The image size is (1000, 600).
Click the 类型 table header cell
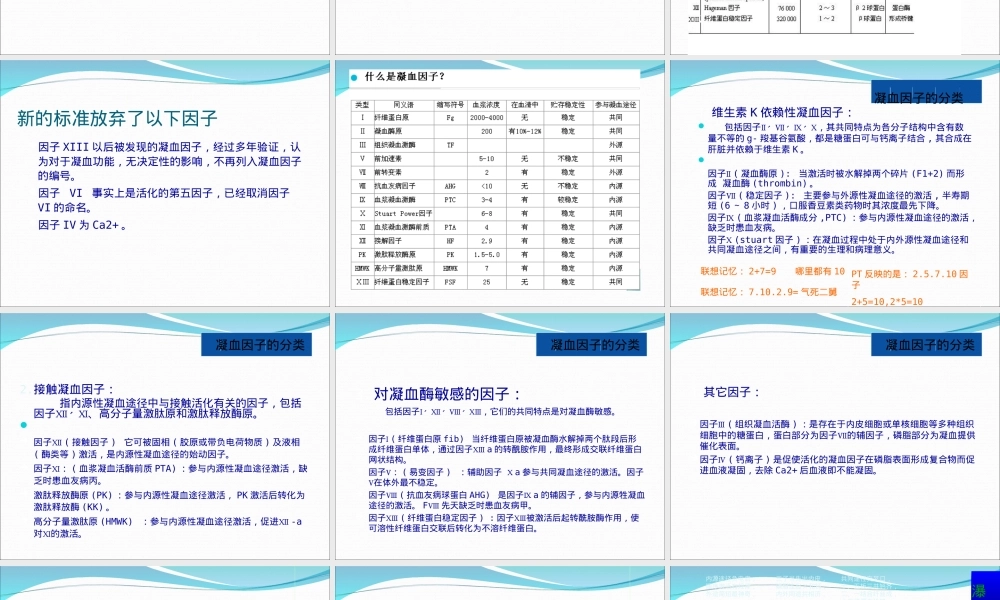click(x=362, y=105)
